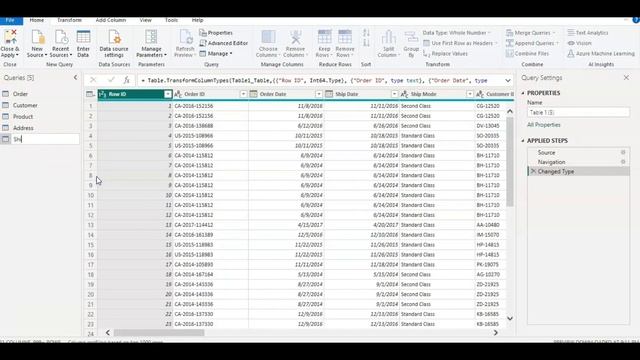Click the Split Column icon
Image resolution: width=640 pixels, height=360 pixels.
[x=388, y=37]
